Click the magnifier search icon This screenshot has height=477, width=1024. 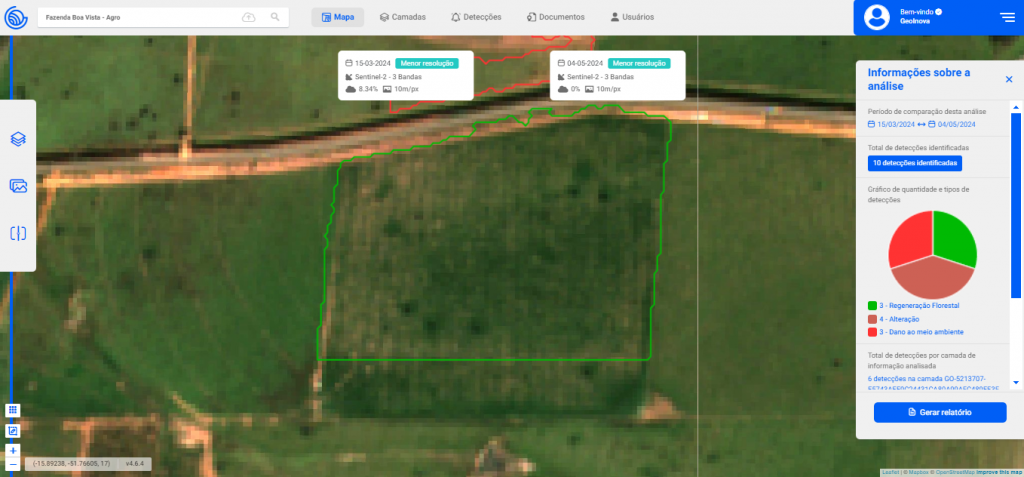pos(275,18)
